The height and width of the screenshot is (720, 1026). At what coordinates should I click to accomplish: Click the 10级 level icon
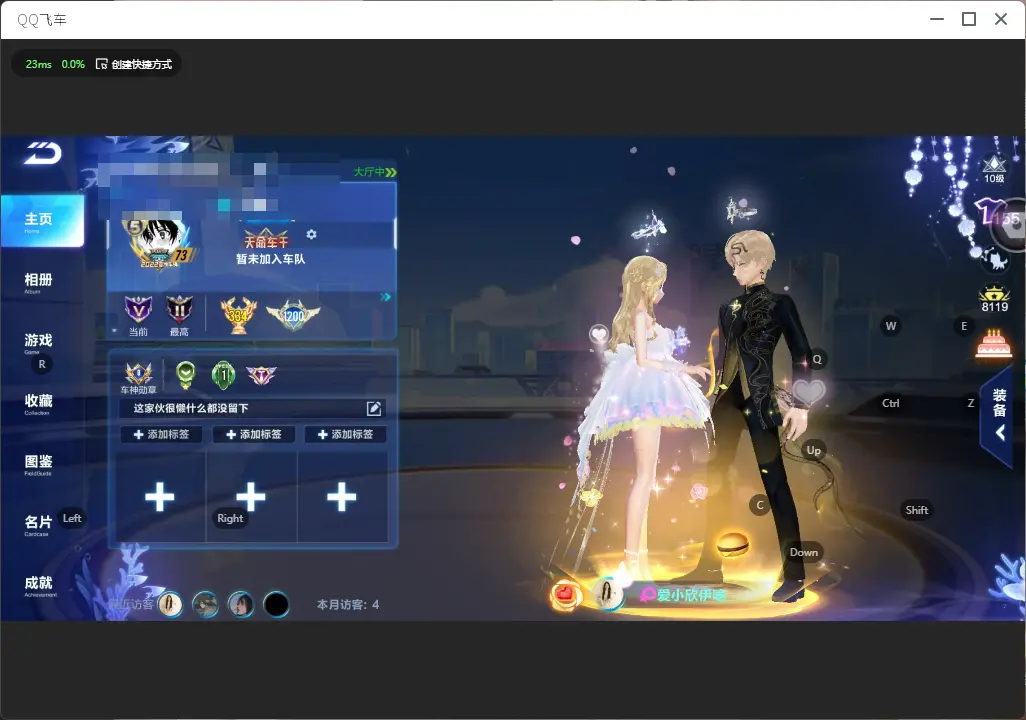click(x=994, y=169)
